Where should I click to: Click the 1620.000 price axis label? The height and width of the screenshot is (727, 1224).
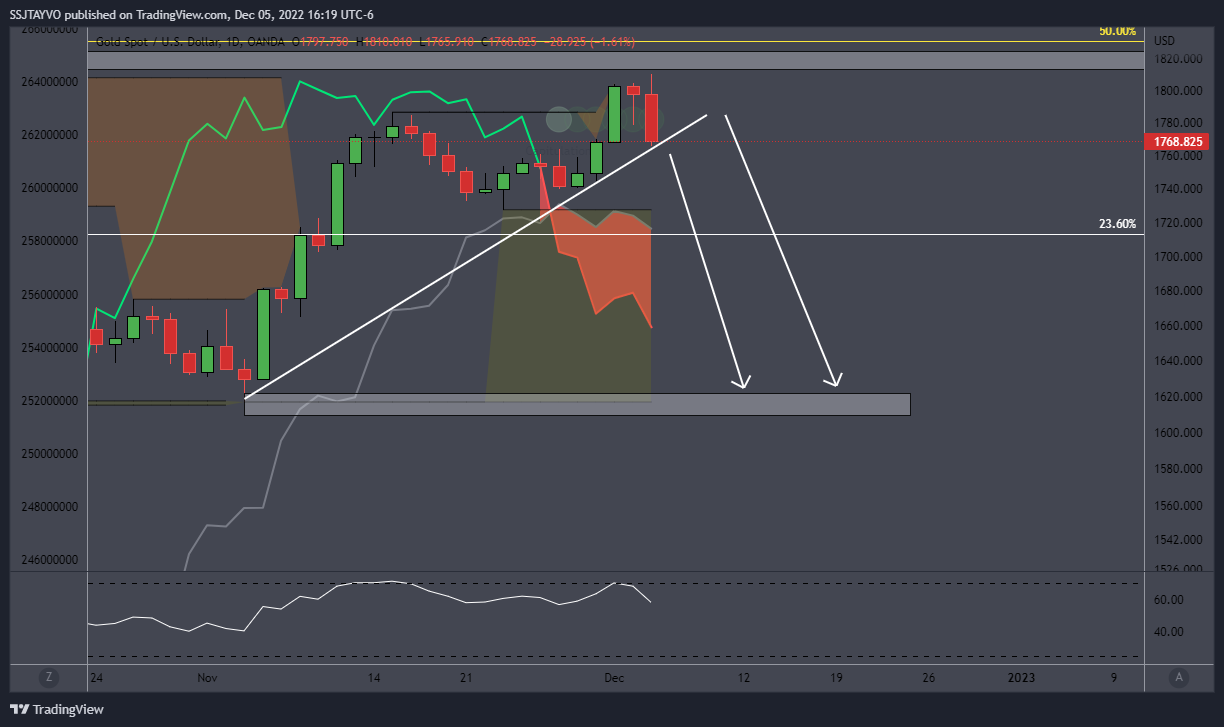[1176, 397]
